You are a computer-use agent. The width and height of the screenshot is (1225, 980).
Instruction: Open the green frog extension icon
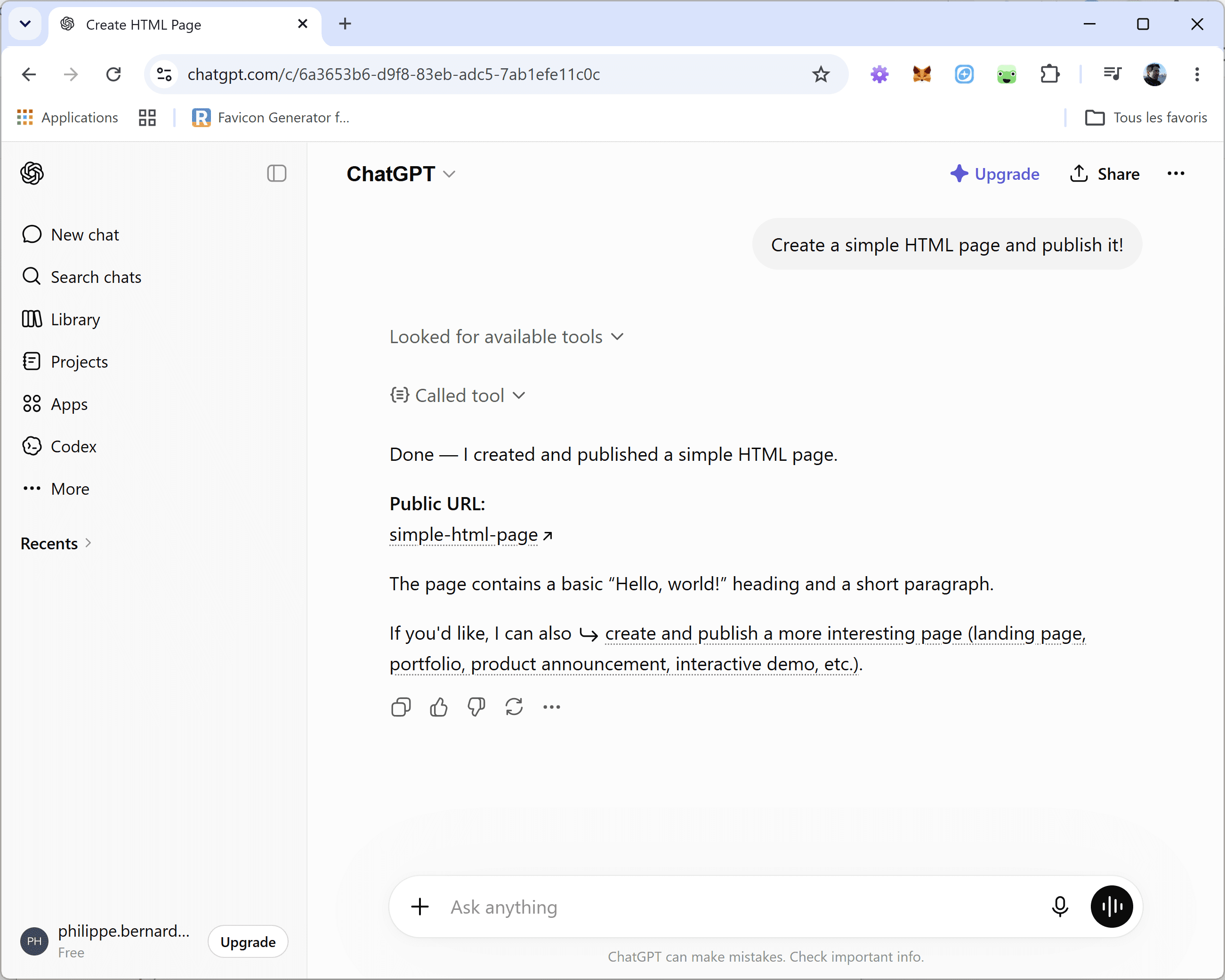tap(1006, 74)
